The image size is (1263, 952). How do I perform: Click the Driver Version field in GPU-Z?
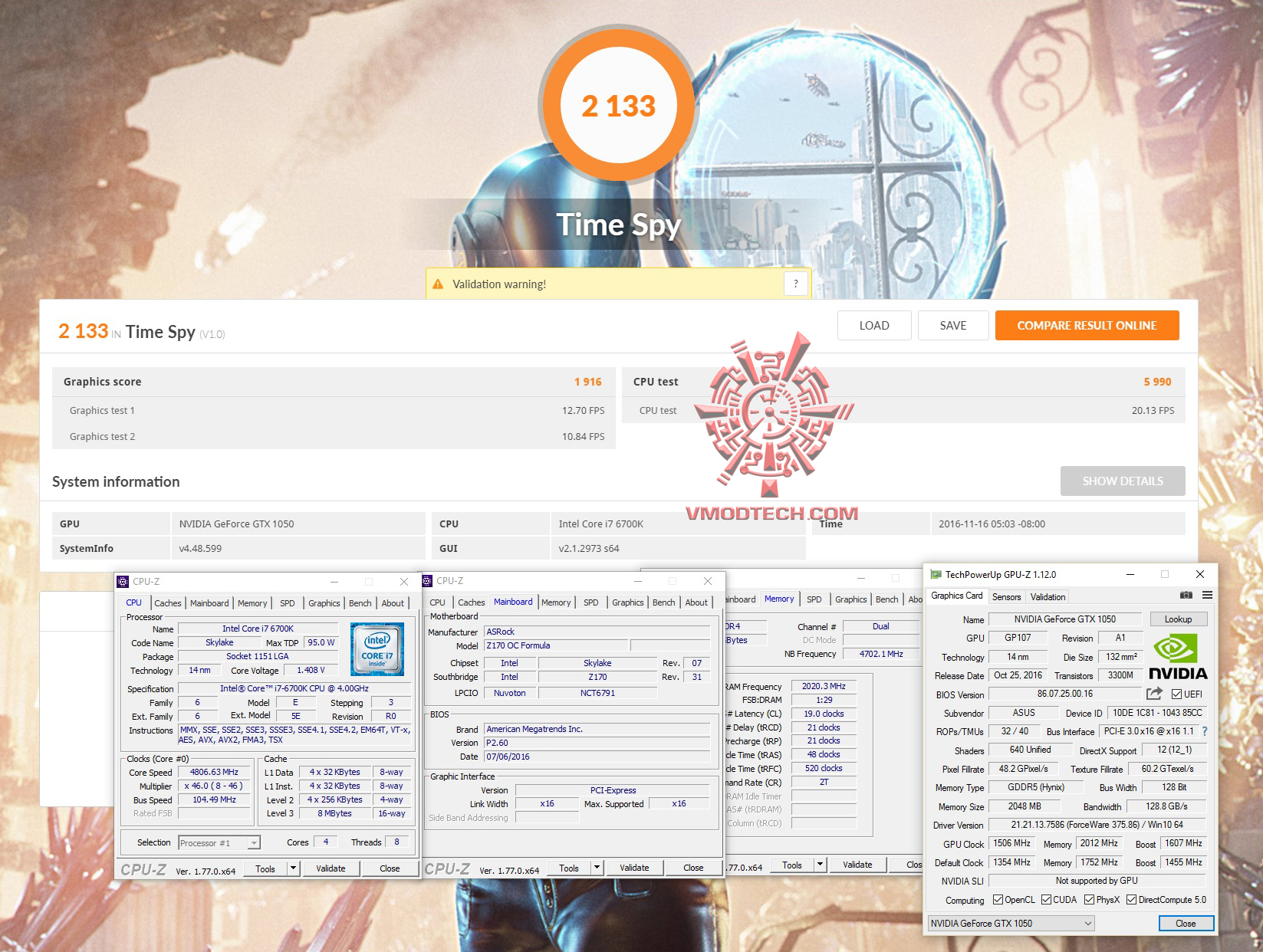[1097, 825]
